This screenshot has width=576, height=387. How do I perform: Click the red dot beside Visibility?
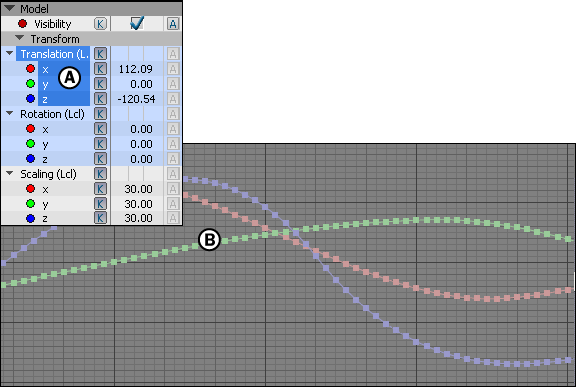[x=22, y=23]
